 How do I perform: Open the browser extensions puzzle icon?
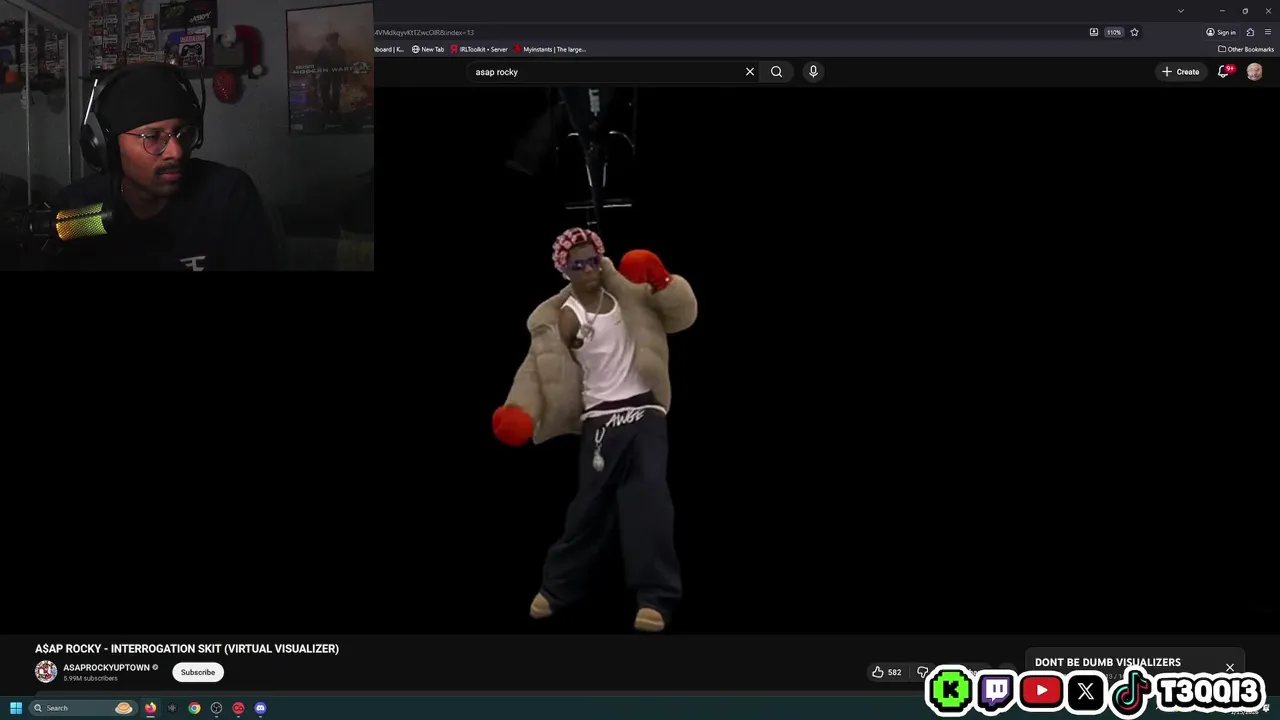[x=1250, y=32]
